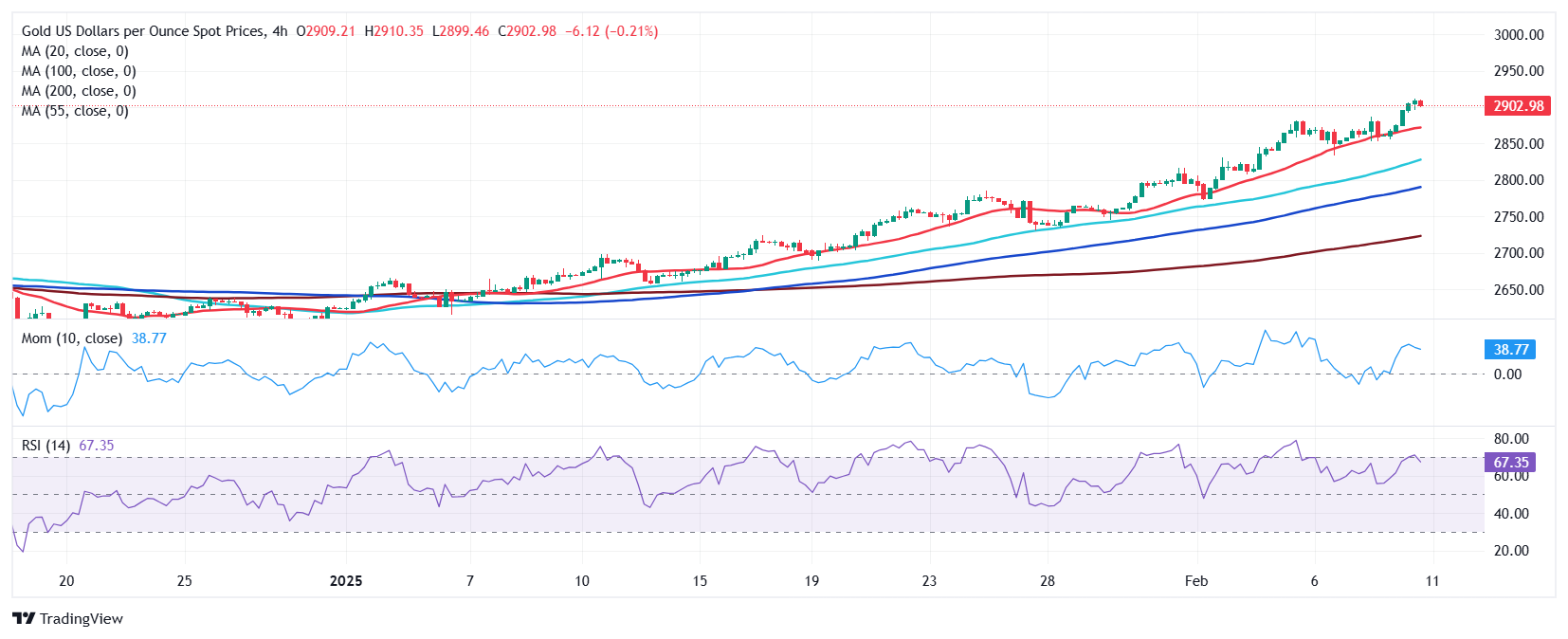The height and width of the screenshot is (639, 1568).
Task: Click the date axis label 11
Action: tap(1431, 581)
